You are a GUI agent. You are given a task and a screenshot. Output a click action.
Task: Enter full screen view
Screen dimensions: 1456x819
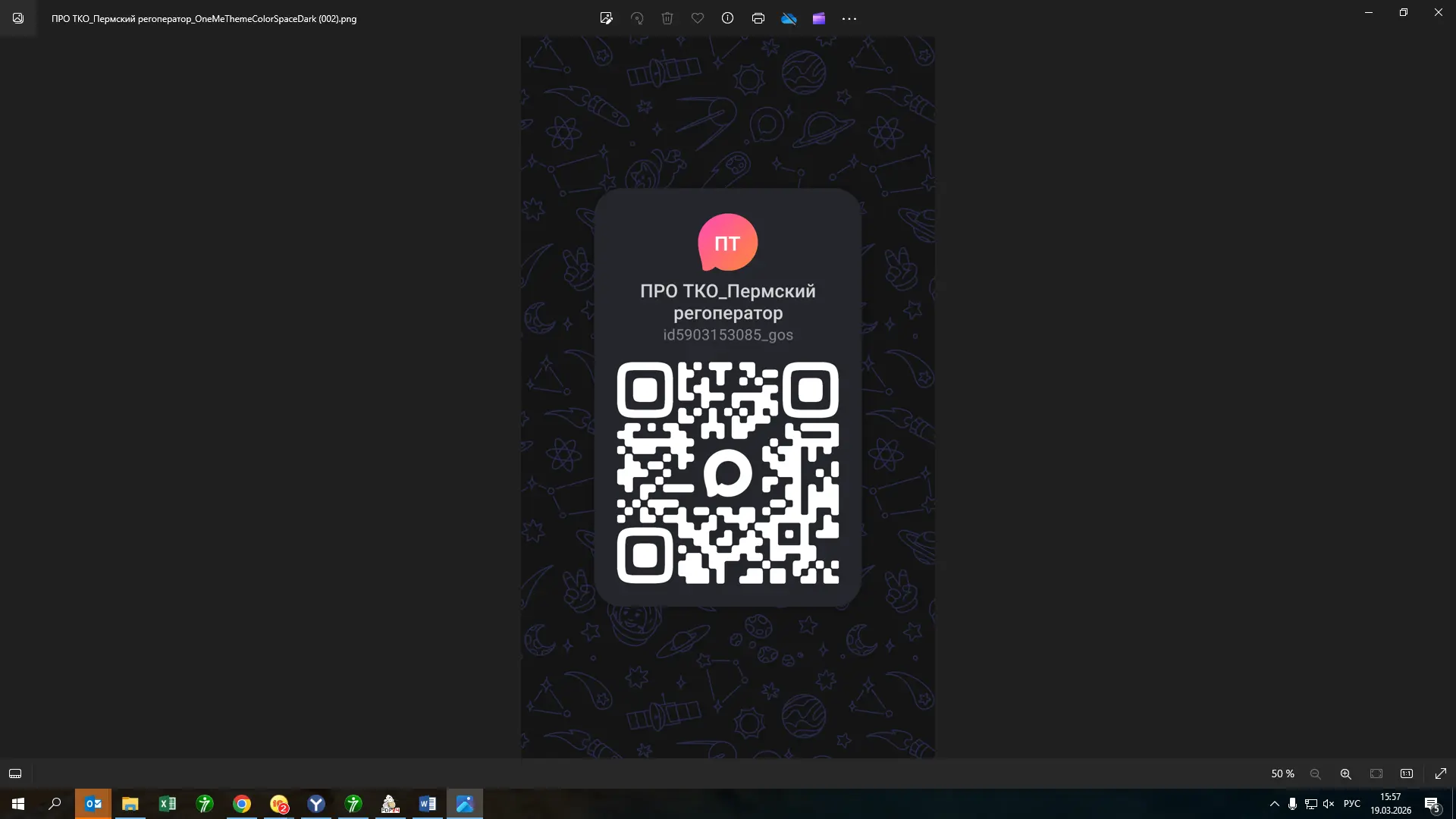pos(1441,773)
